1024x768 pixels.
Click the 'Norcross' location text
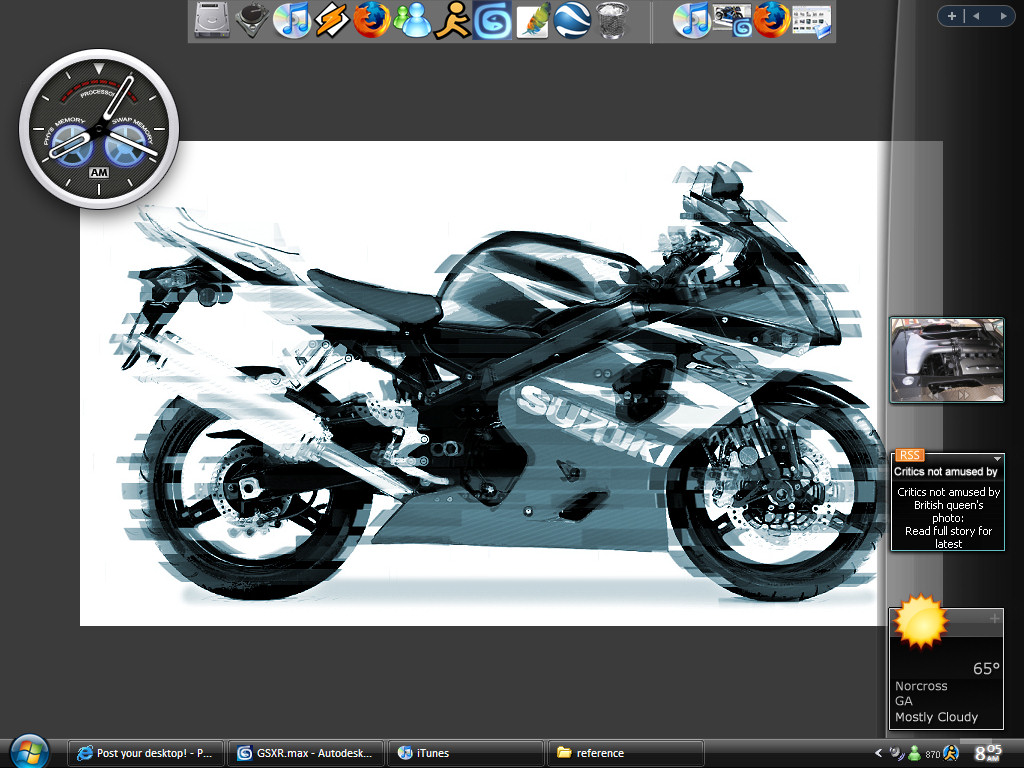[921, 686]
